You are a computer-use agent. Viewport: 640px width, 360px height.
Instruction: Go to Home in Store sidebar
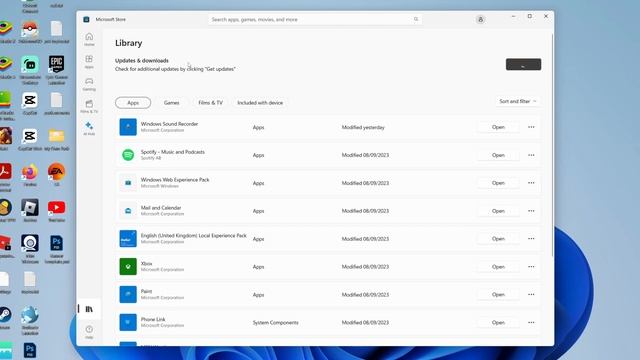tap(89, 39)
